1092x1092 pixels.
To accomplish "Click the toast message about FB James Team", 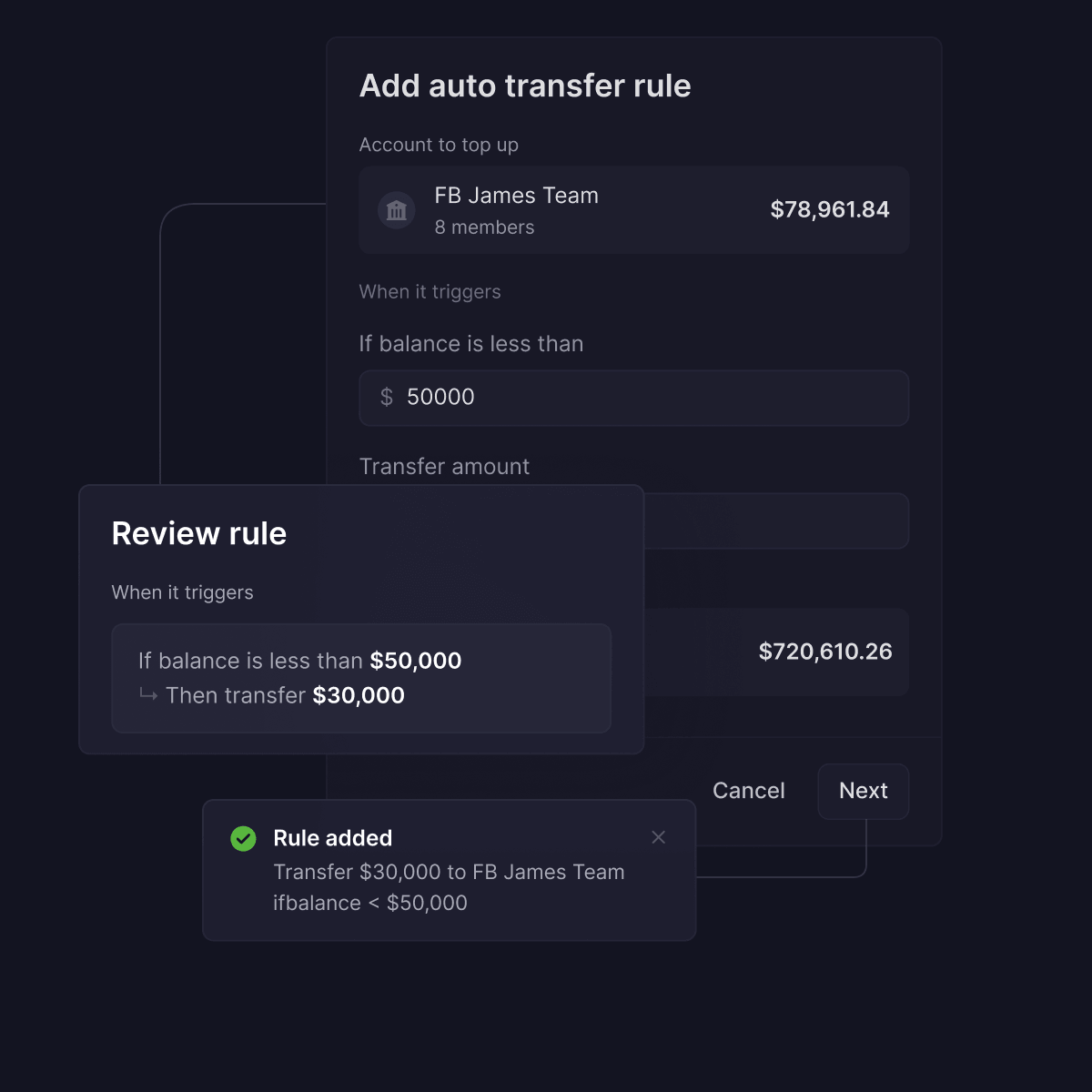I will tap(450, 887).
